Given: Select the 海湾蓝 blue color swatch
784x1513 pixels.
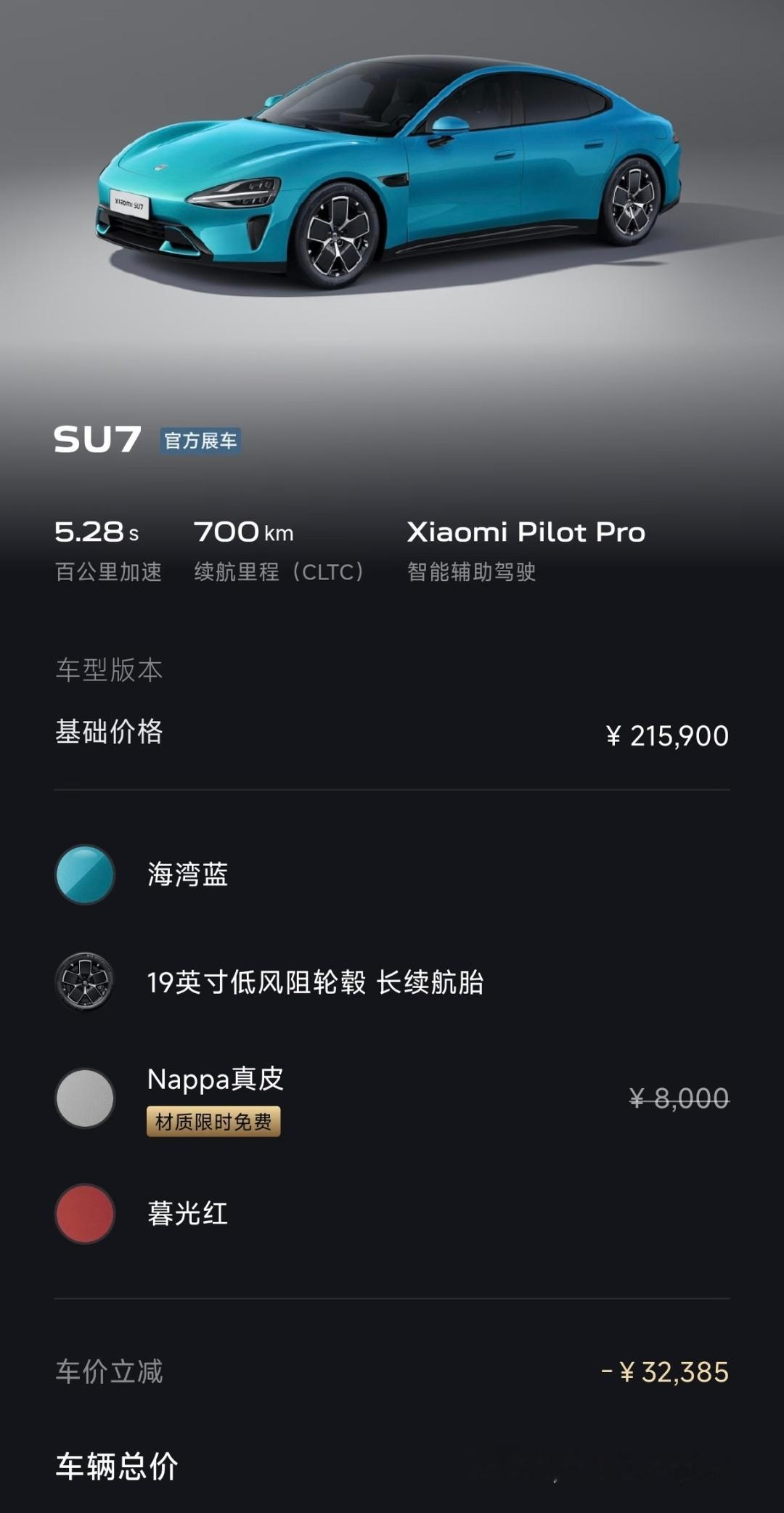Looking at the screenshot, I should (x=85, y=874).
